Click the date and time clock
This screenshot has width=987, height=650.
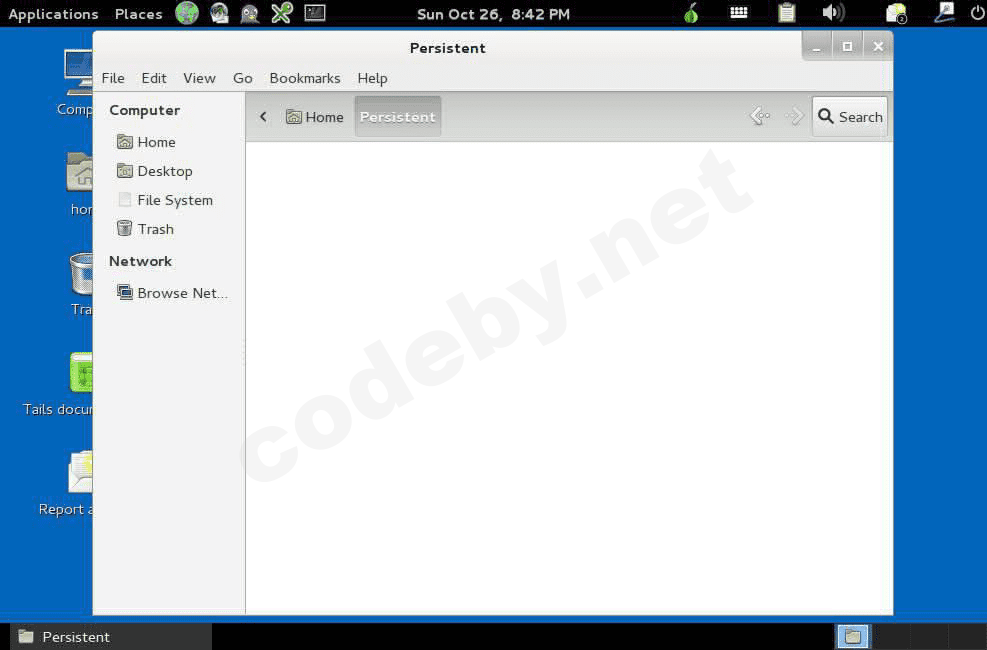tap(494, 14)
